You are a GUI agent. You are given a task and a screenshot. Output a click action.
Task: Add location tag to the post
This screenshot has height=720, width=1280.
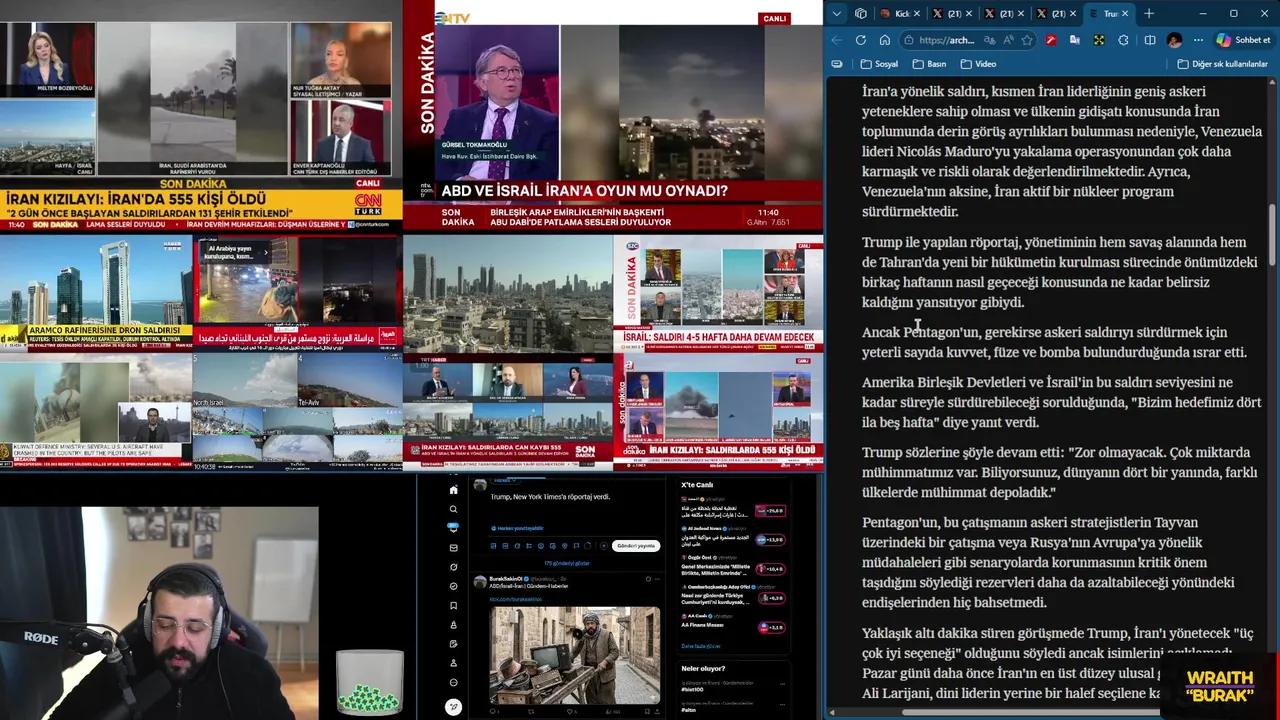coord(565,546)
